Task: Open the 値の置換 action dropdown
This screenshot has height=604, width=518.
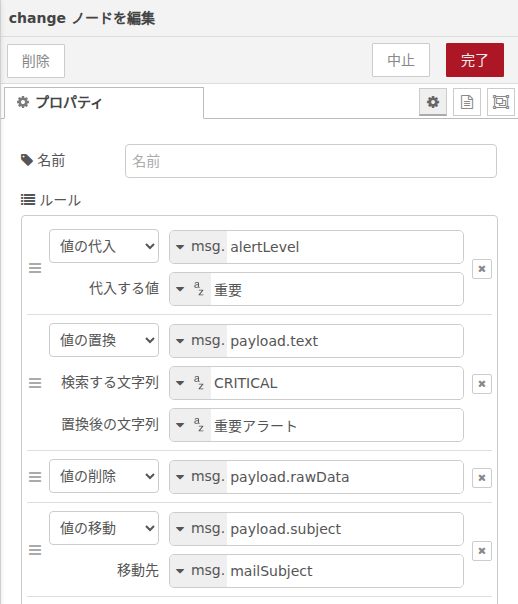Action: point(104,340)
